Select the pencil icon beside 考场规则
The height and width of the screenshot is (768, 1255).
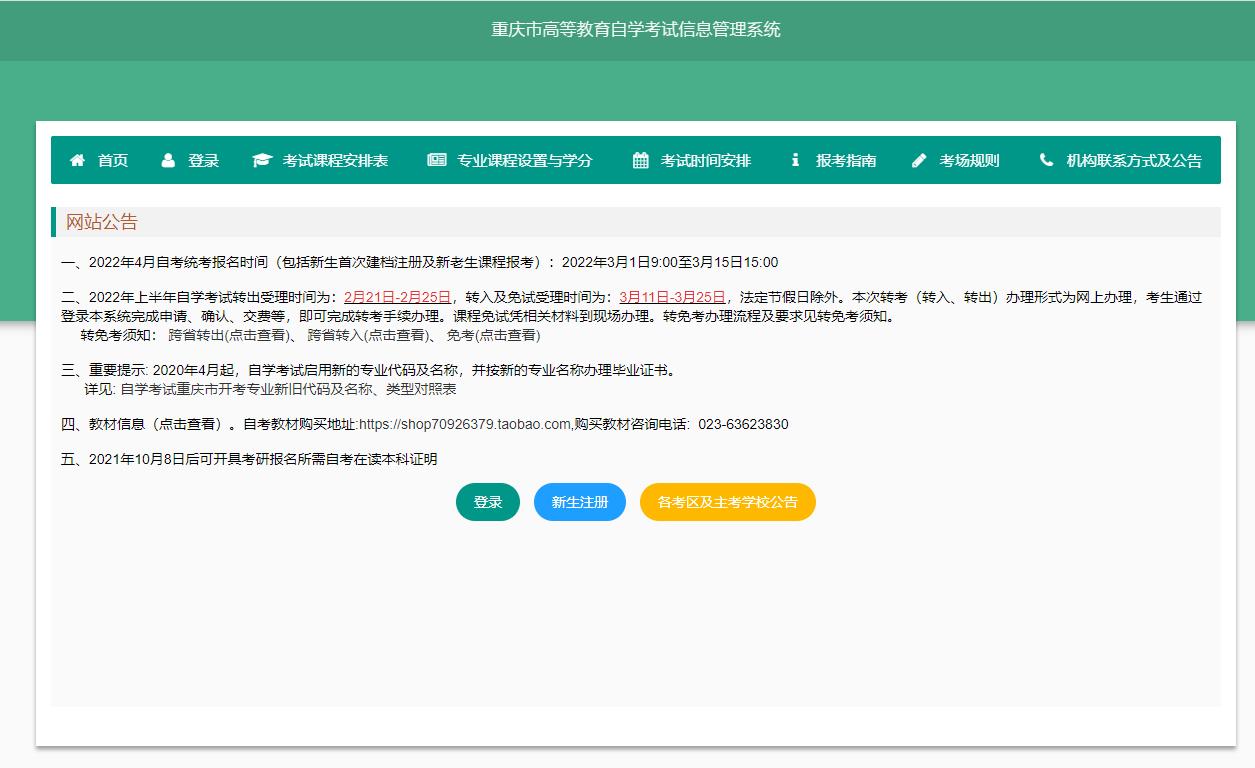pyautogui.click(x=918, y=160)
